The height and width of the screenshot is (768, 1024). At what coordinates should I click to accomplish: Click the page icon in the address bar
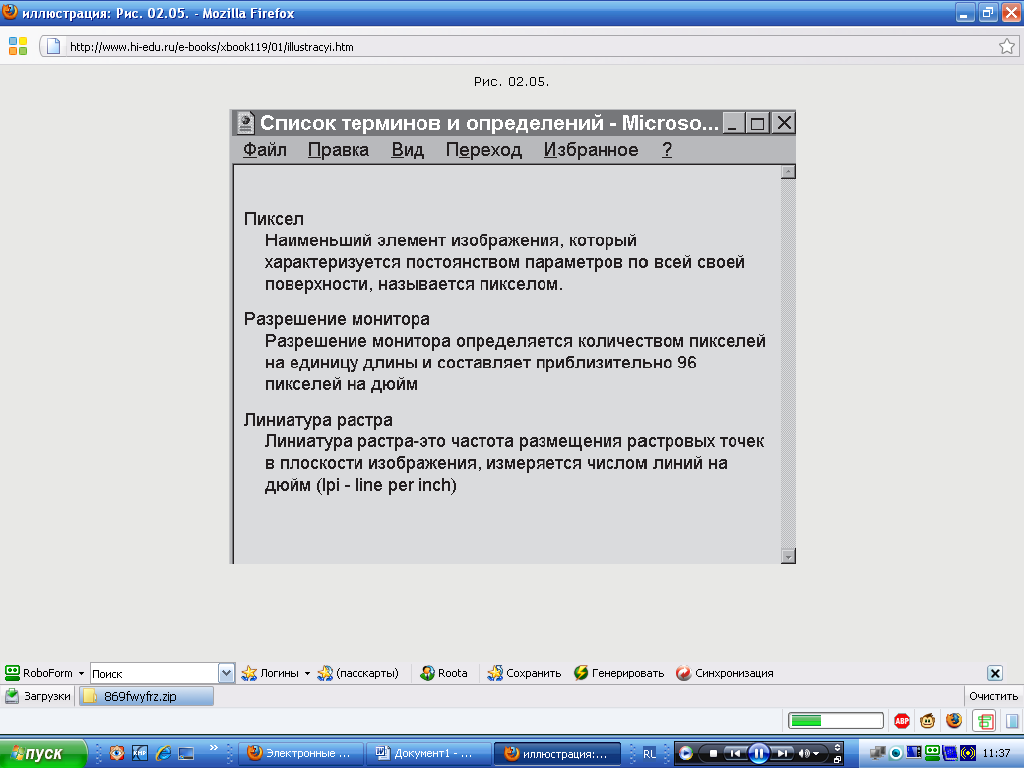pos(54,46)
